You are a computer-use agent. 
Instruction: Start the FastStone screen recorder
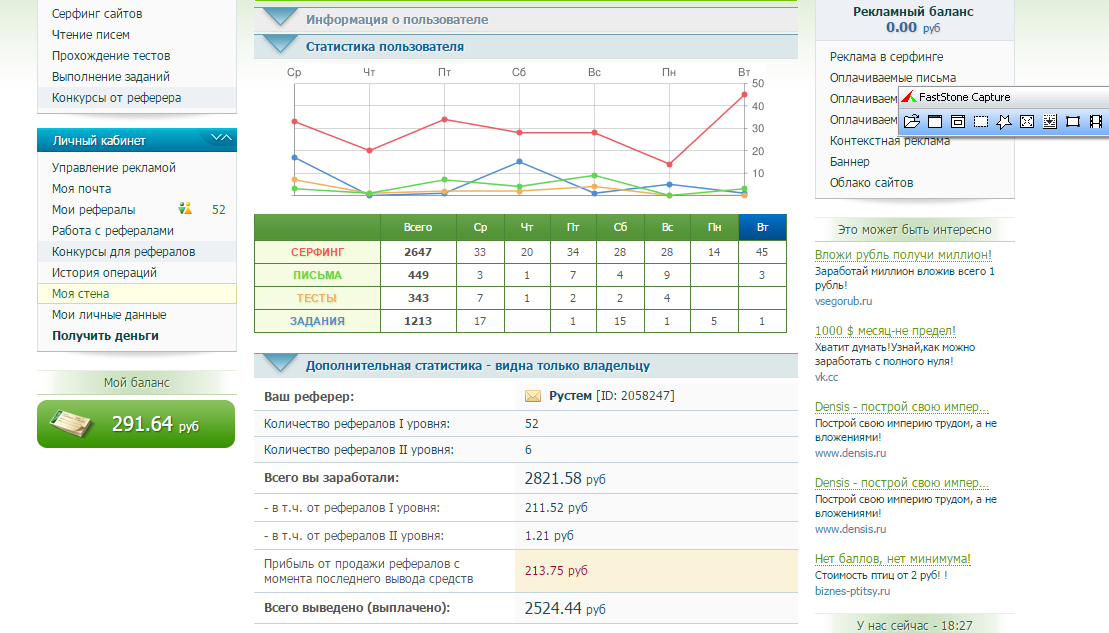1096,121
